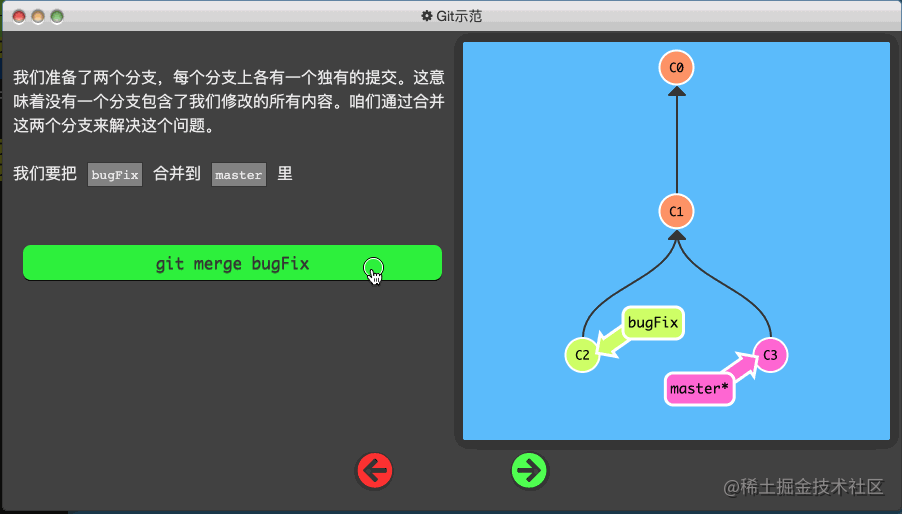The image size is (902, 514).
Task: Click the 我们要把 text
Action: click(x=45, y=174)
